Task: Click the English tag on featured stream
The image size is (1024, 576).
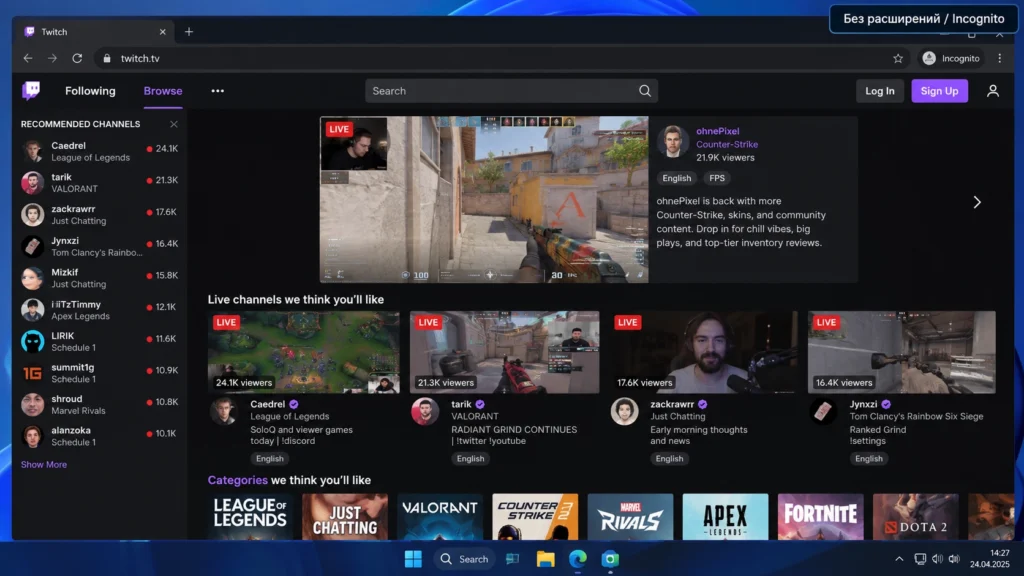Action: (x=676, y=178)
